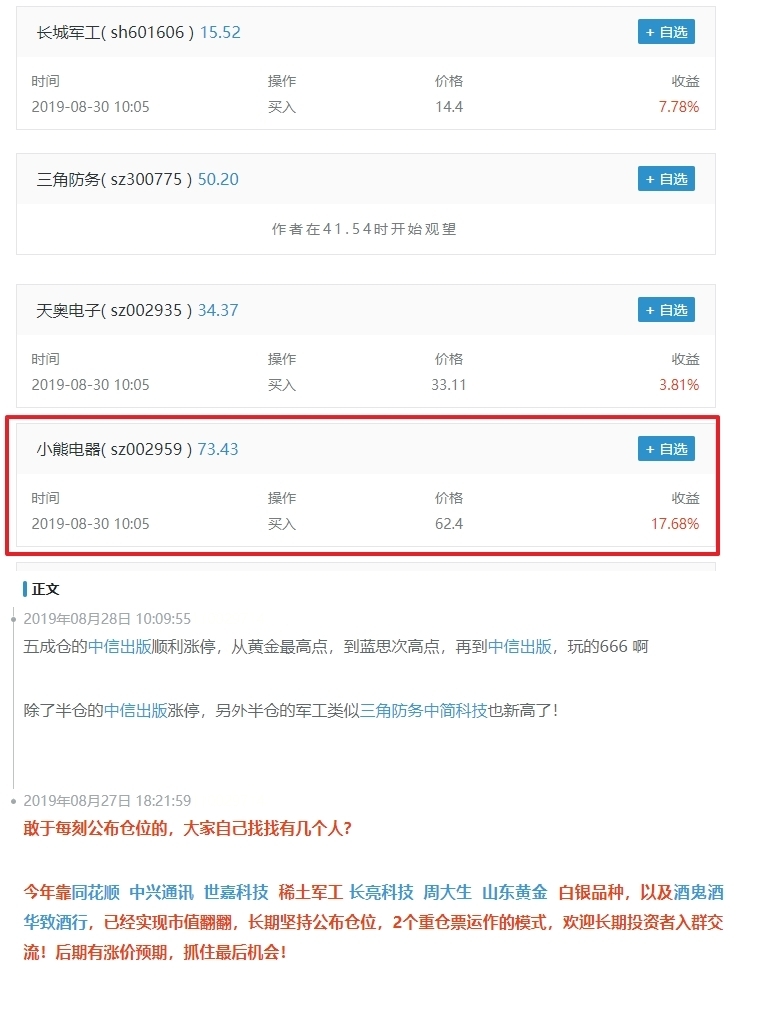Click date 2019-08-30 10:05 in 长城军工 card
The height and width of the screenshot is (1025, 775).
pos(90,107)
